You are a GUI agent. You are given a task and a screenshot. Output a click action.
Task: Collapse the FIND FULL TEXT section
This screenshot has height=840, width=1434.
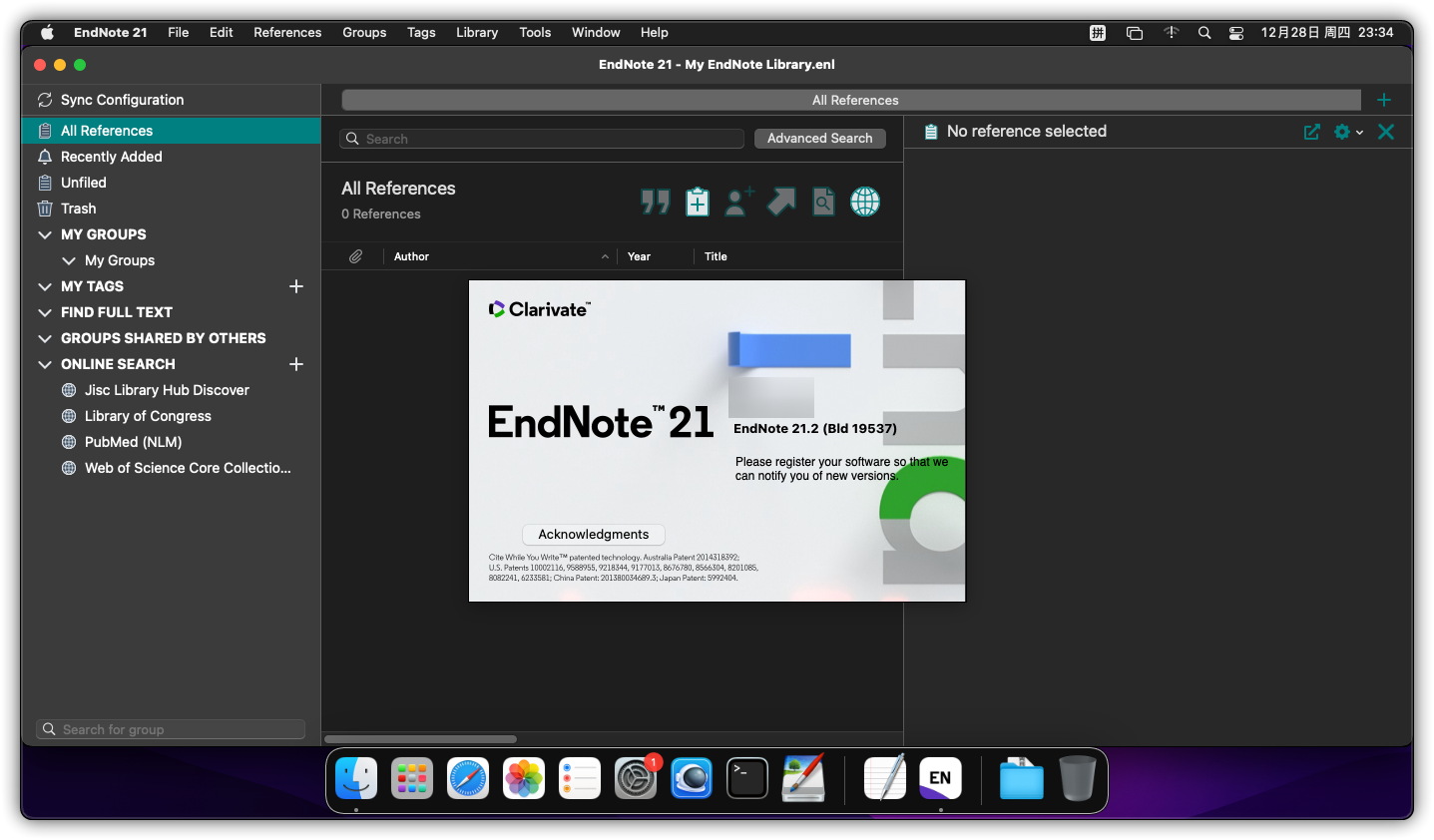(45, 312)
